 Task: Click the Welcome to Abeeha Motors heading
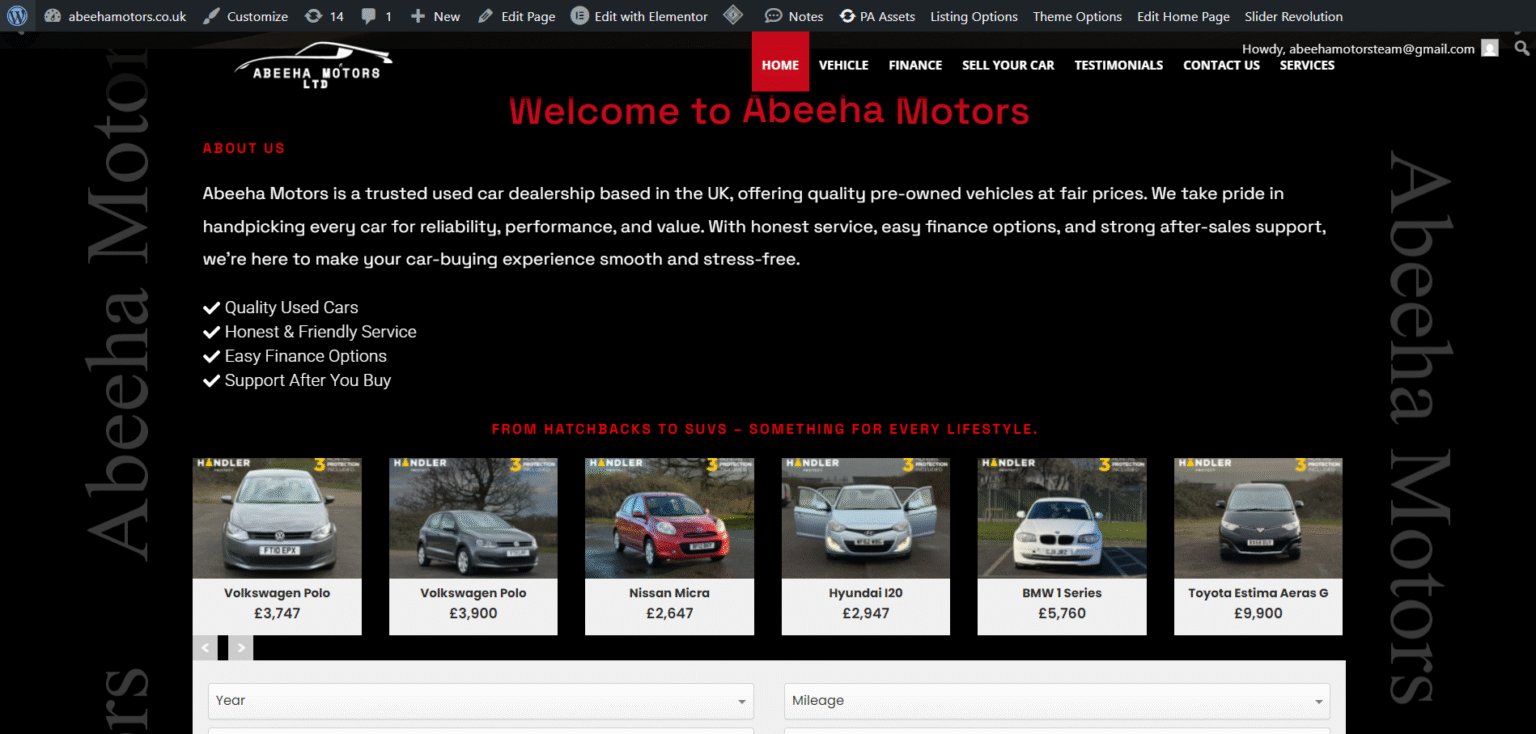[x=769, y=111]
